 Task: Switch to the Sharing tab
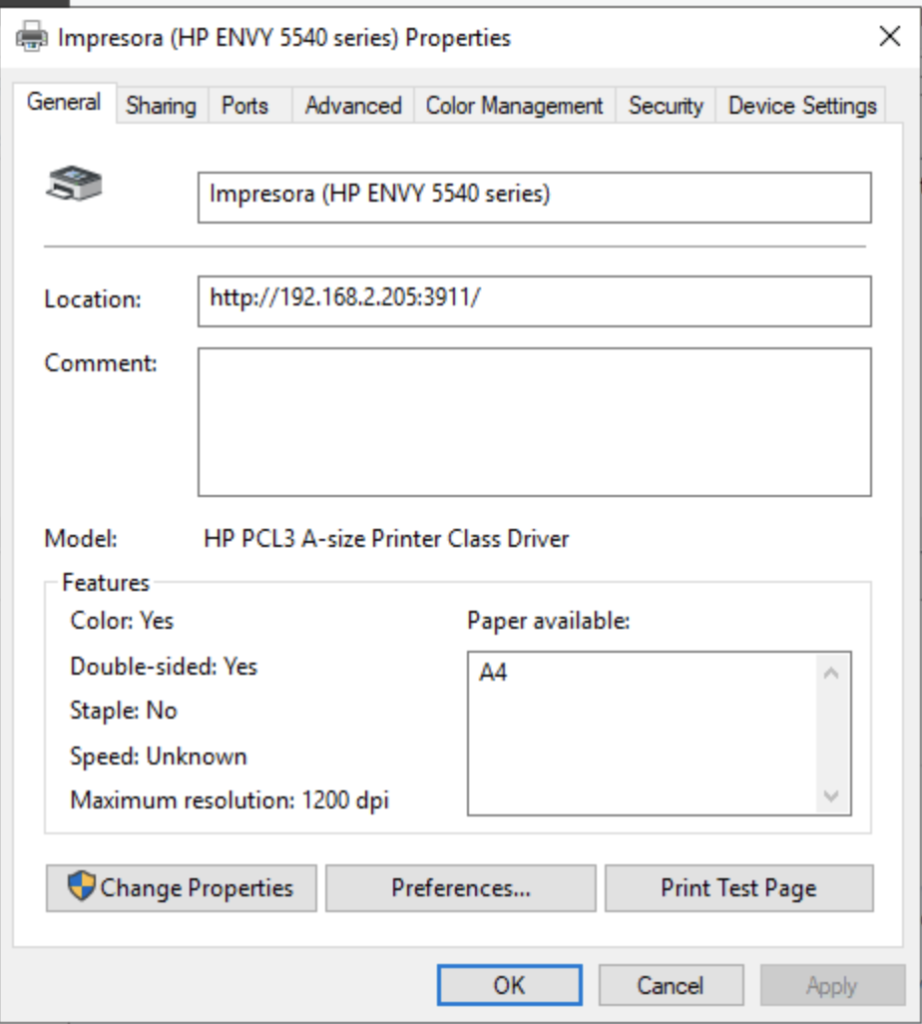[160, 105]
